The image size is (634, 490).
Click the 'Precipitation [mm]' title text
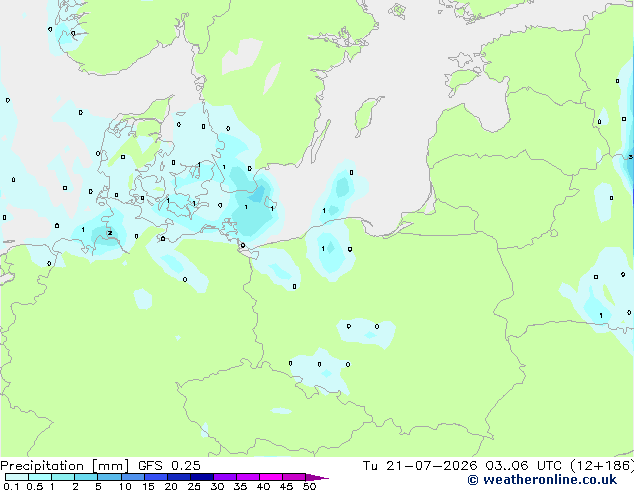pyautogui.click(x=64, y=466)
